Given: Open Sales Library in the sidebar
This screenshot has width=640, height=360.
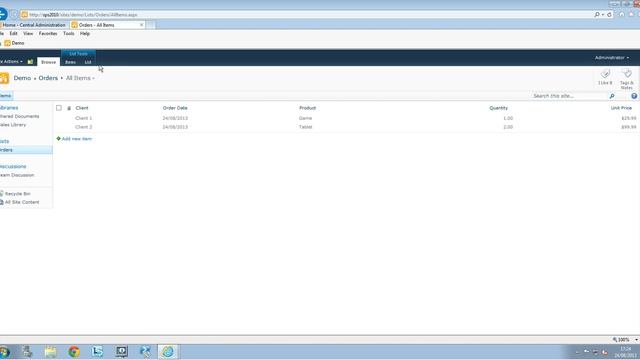Looking at the screenshot, I should tap(13, 125).
